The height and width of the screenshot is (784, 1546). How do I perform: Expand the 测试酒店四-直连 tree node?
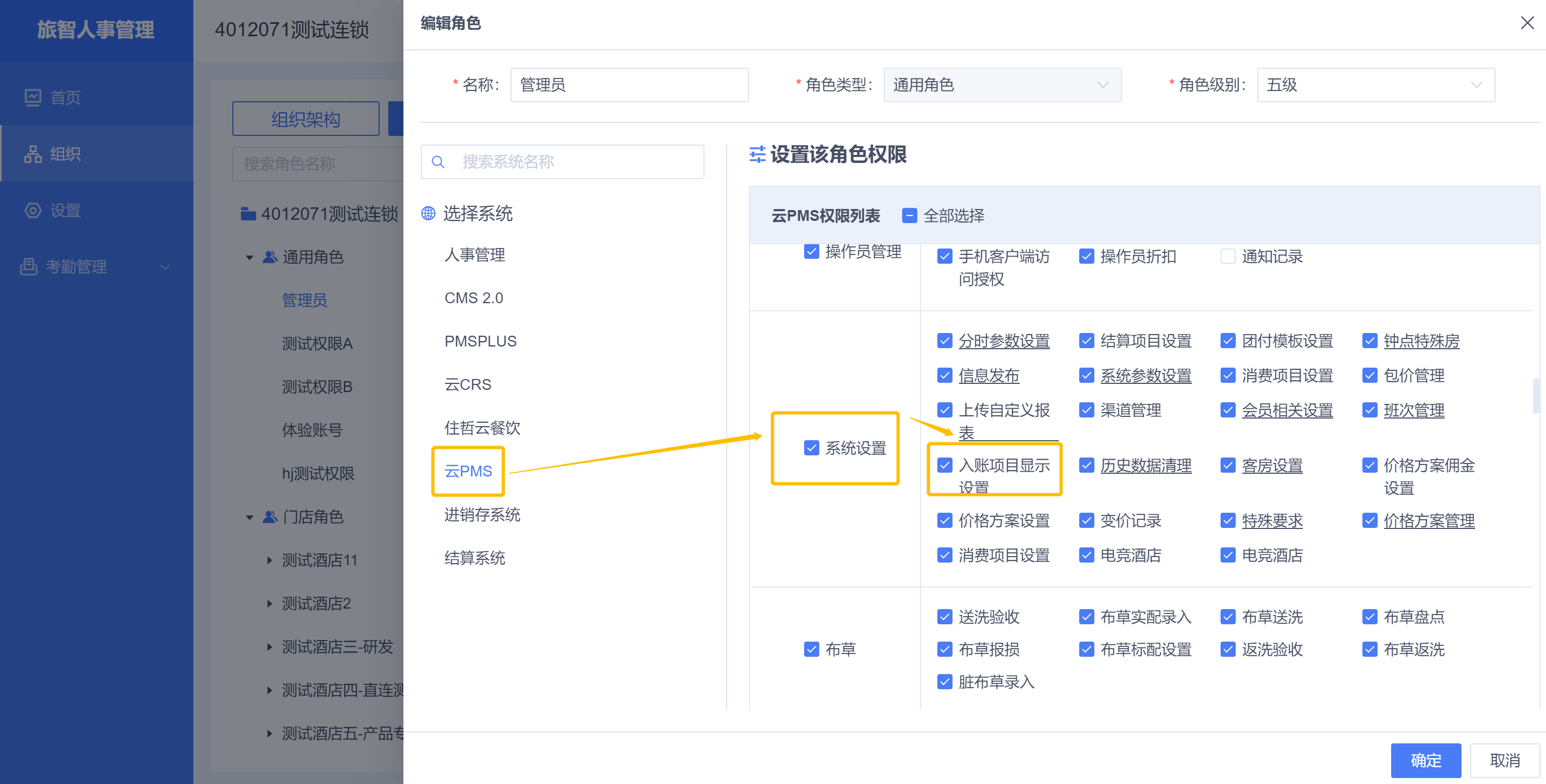270,690
